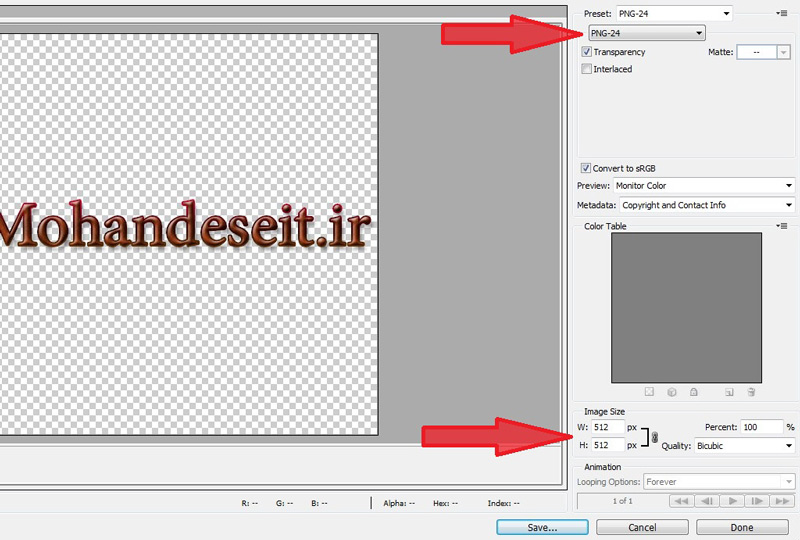Viewport: 800px width, 540px height.
Task: Click the 'Animation' section label
Action: [603, 467]
